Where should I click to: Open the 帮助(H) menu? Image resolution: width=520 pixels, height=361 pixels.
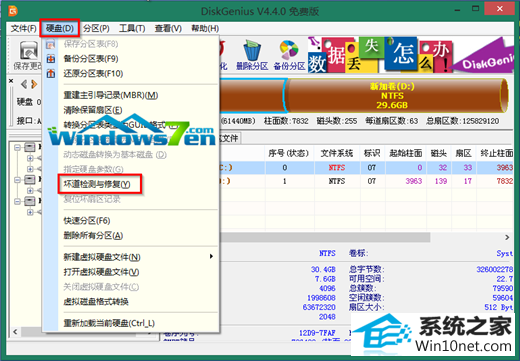pos(205,28)
